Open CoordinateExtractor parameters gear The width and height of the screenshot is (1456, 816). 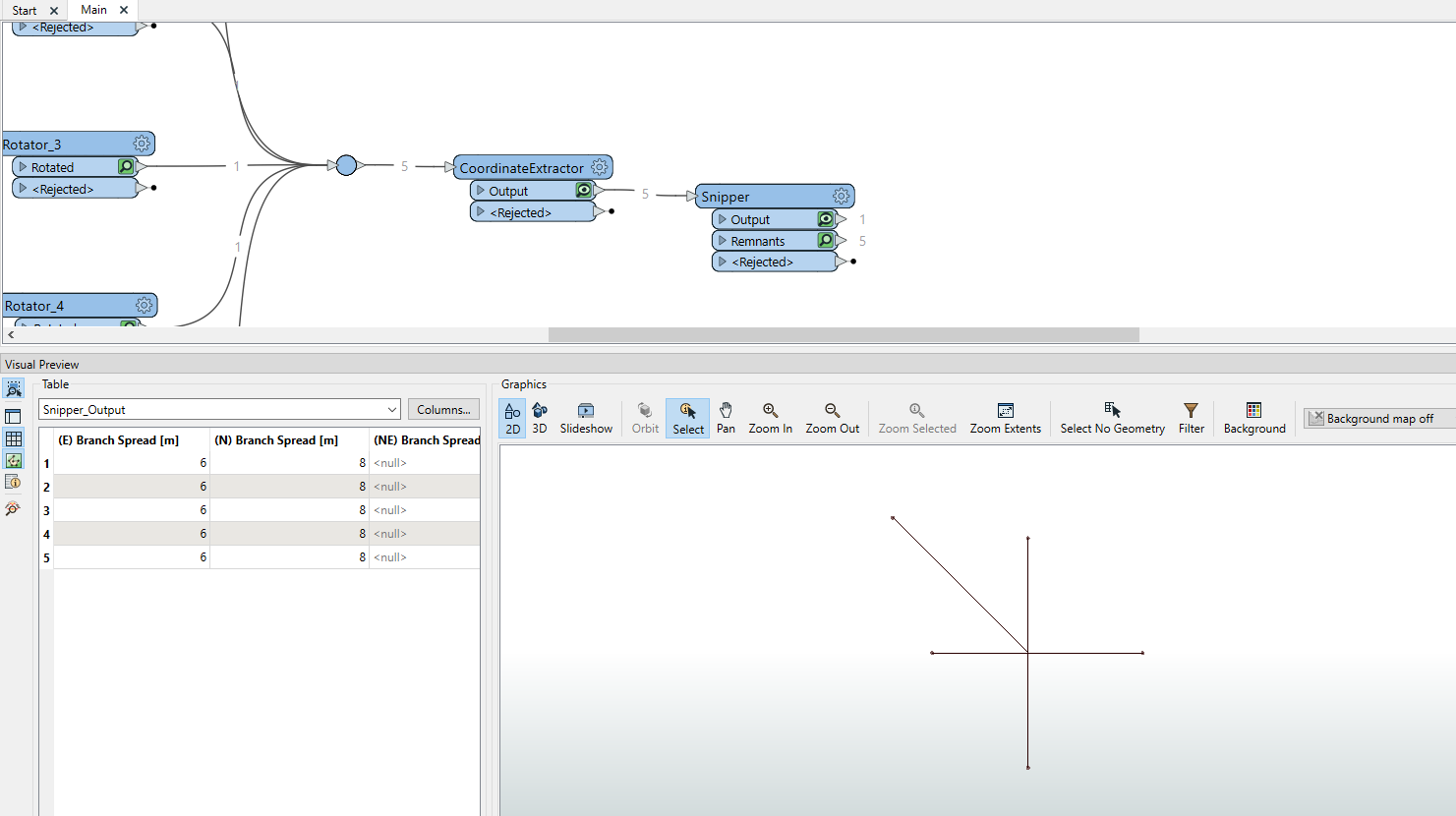tap(599, 167)
